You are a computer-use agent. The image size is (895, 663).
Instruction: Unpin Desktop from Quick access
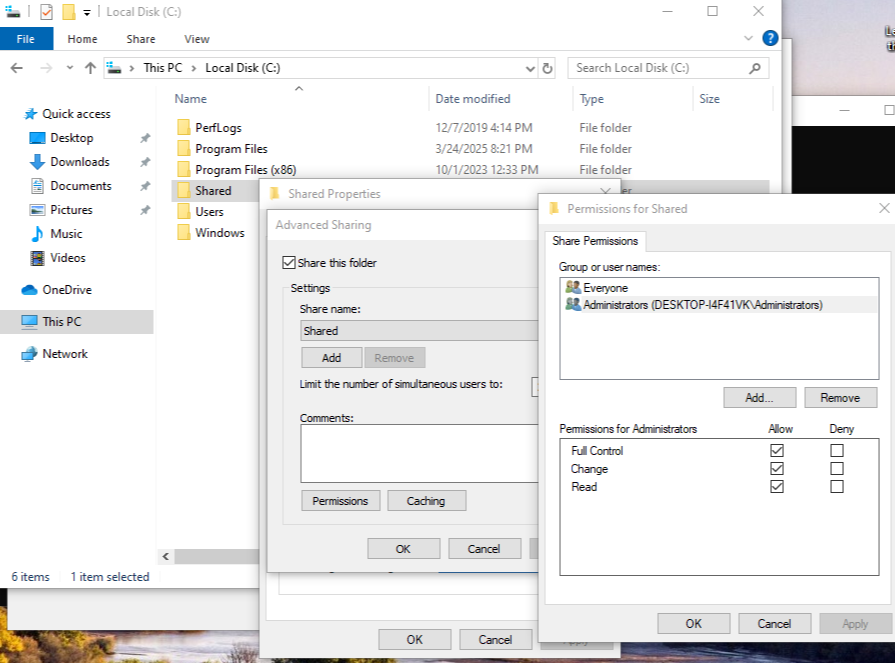[145, 138]
